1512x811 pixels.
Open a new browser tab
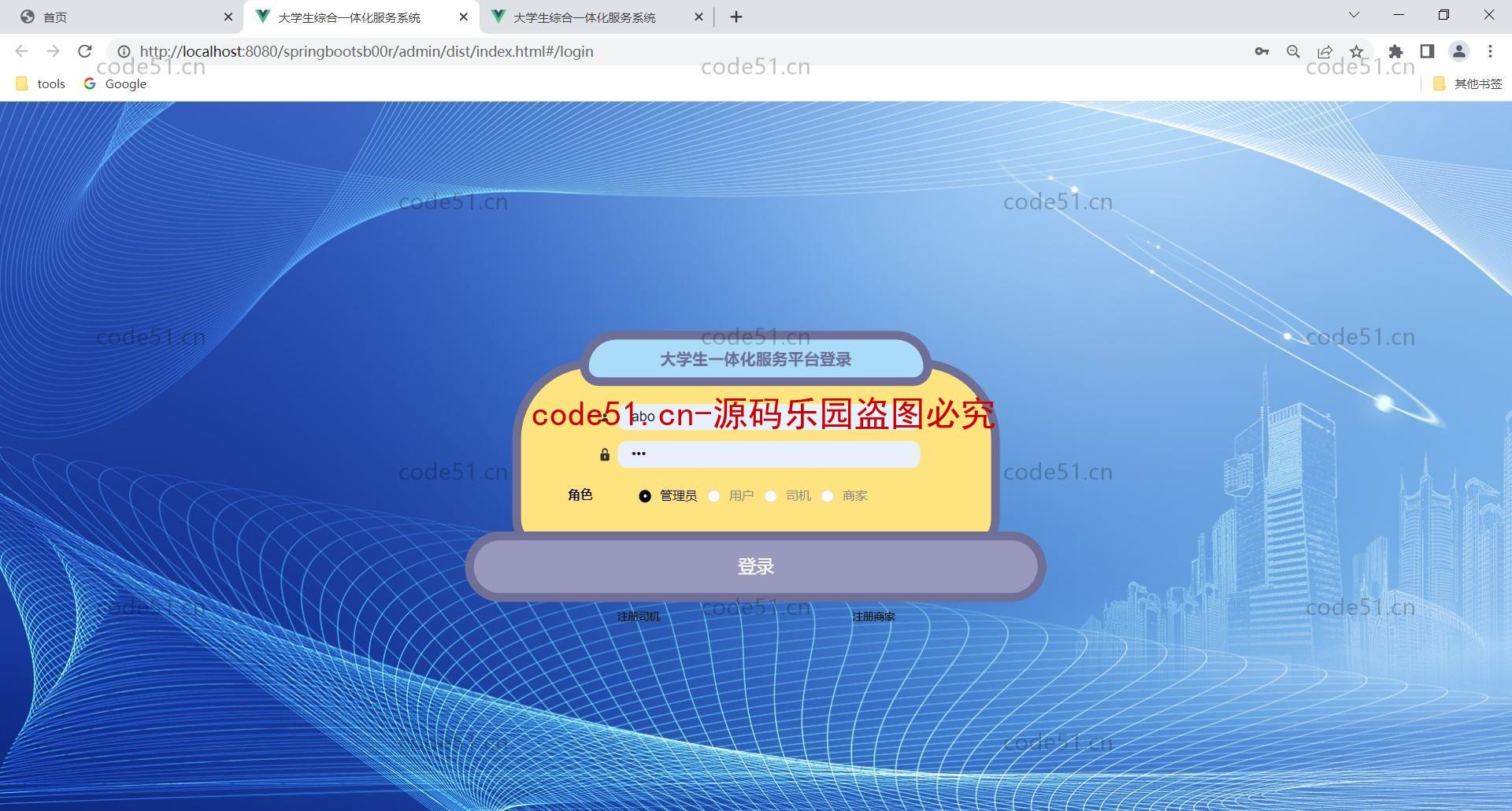[736, 17]
